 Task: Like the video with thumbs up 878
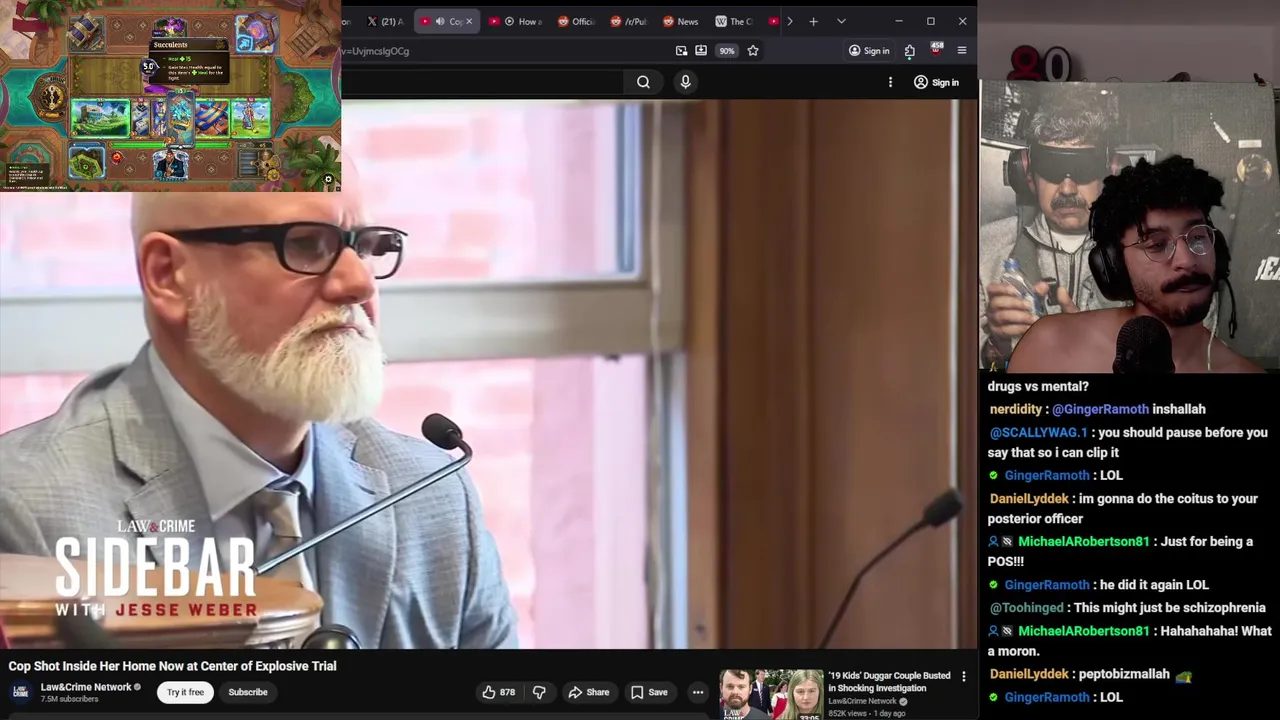pyautogui.click(x=498, y=692)
